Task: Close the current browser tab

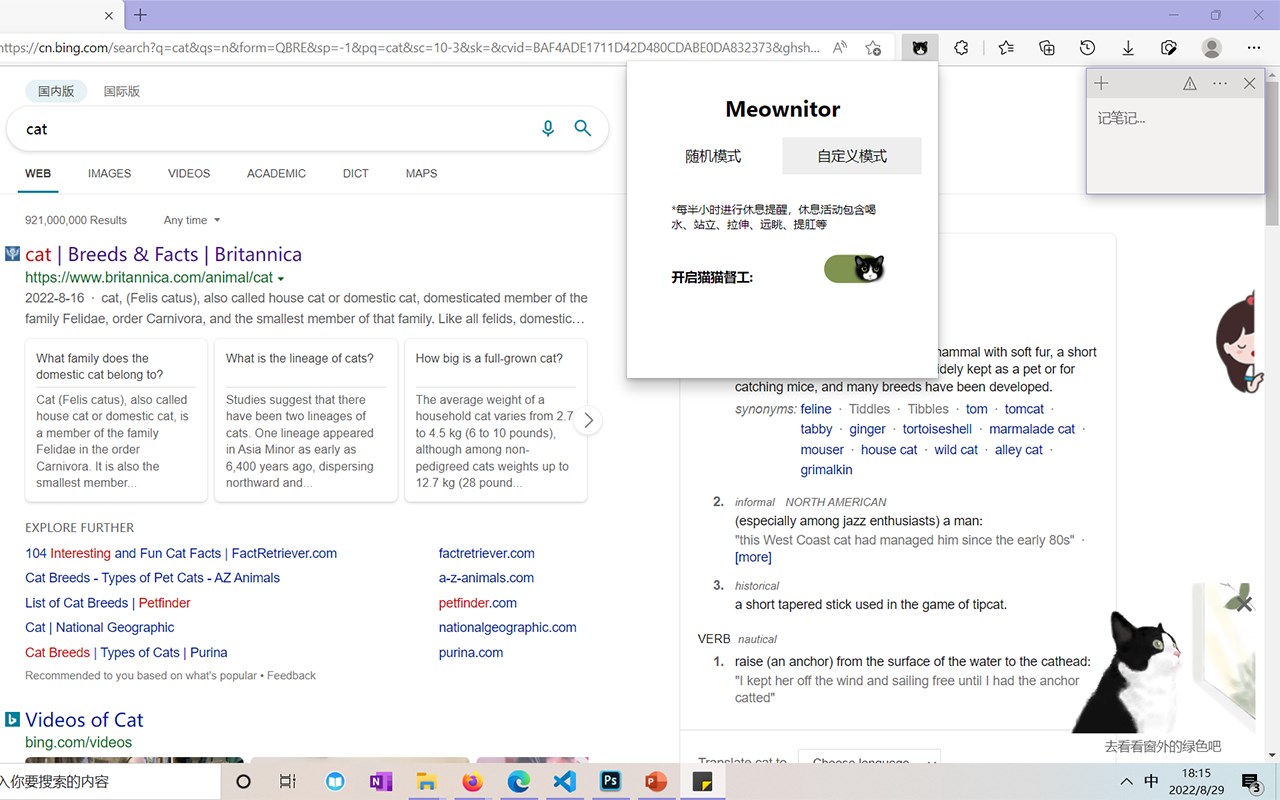Action: [x=109, y=16]
